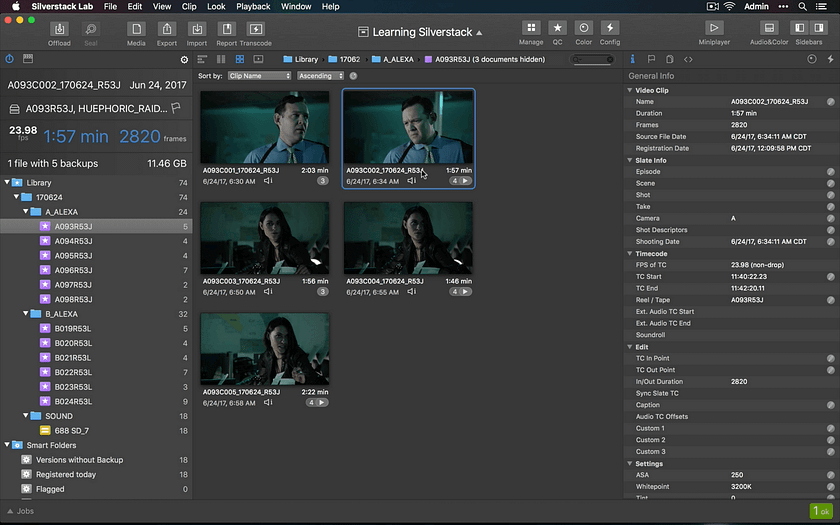Image resolution: width=840 pixels, height=525 pixels.
Task: Click the circle icon in right sidebar header
Action: click(x=812, y=59)
